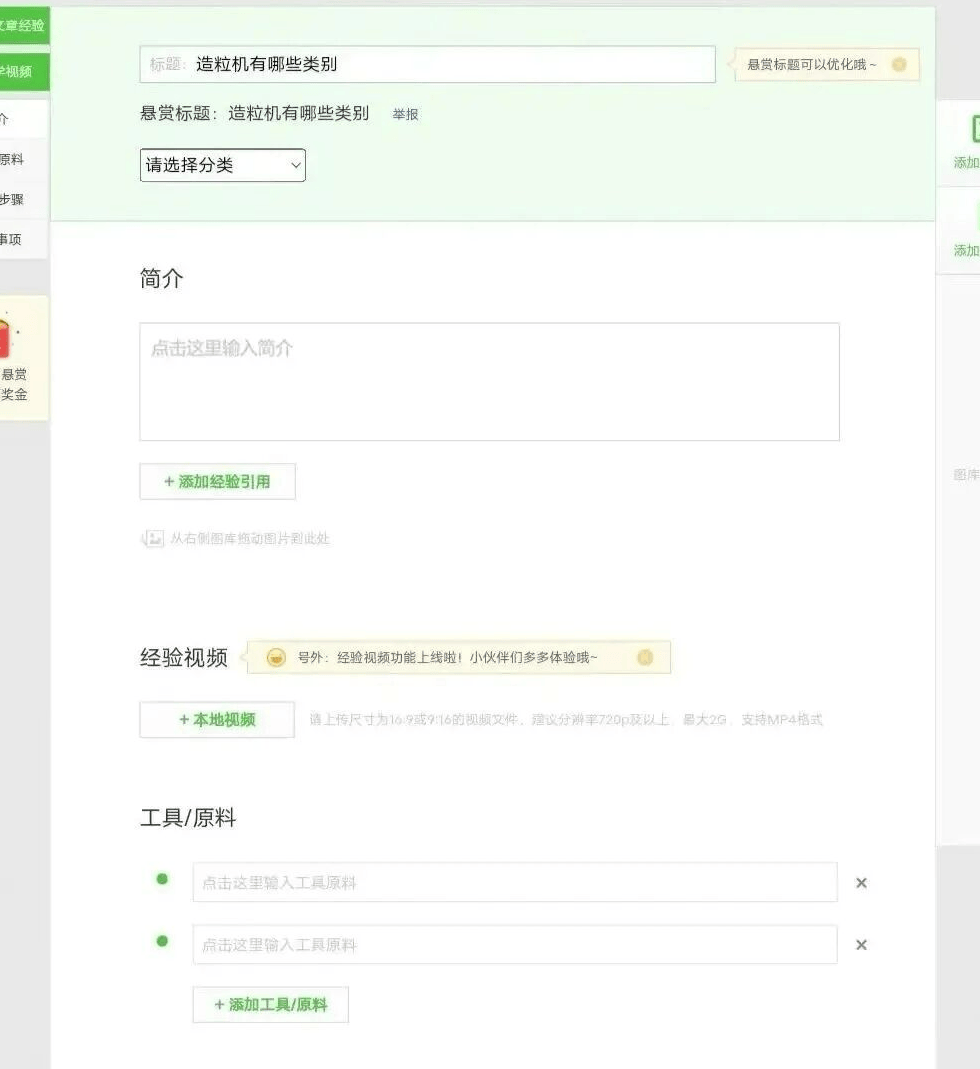Click the first 工具原料 input field
The width and height of the screenshot is (980, 1069).
click(x=514, y=883)
